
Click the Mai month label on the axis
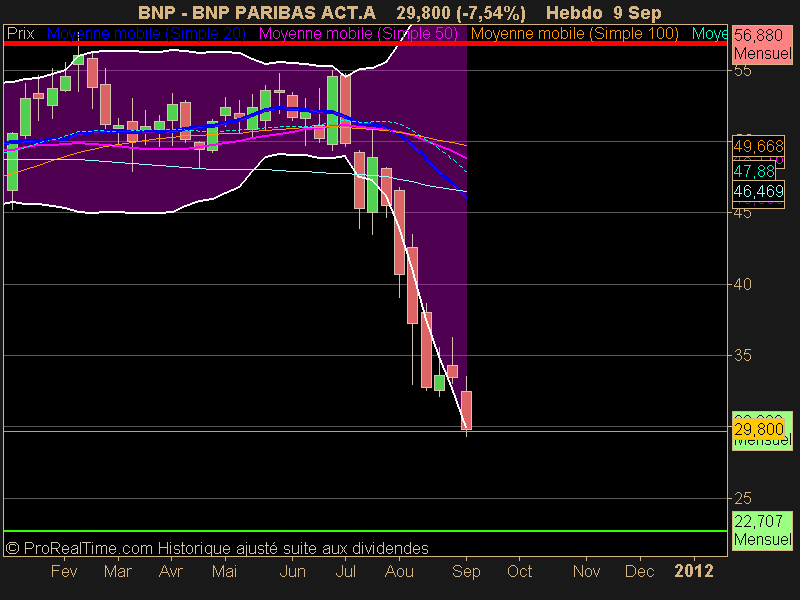point(224,571)
